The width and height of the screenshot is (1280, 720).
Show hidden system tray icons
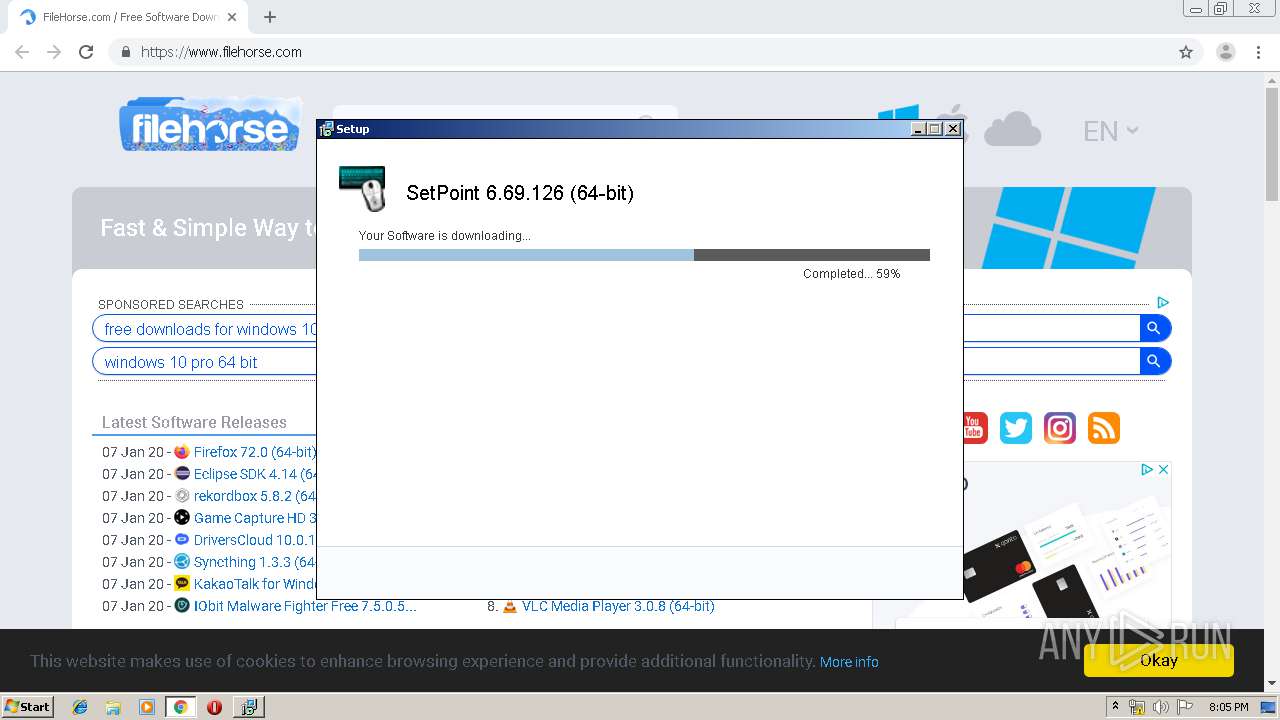(x=1116, y=707)
